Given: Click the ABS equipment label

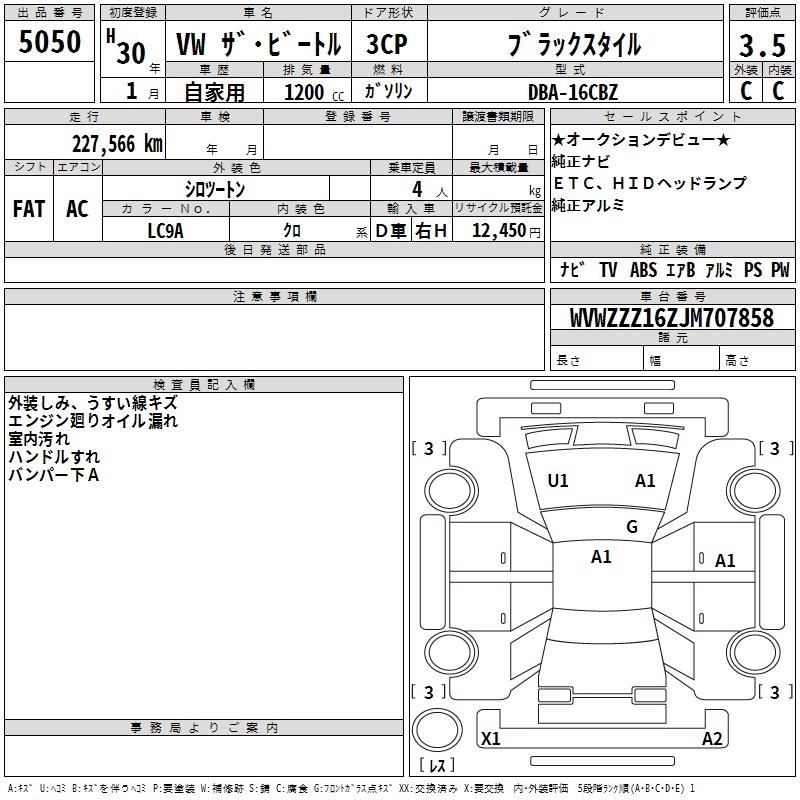Looking at the screenshot, I should point(643,270).
